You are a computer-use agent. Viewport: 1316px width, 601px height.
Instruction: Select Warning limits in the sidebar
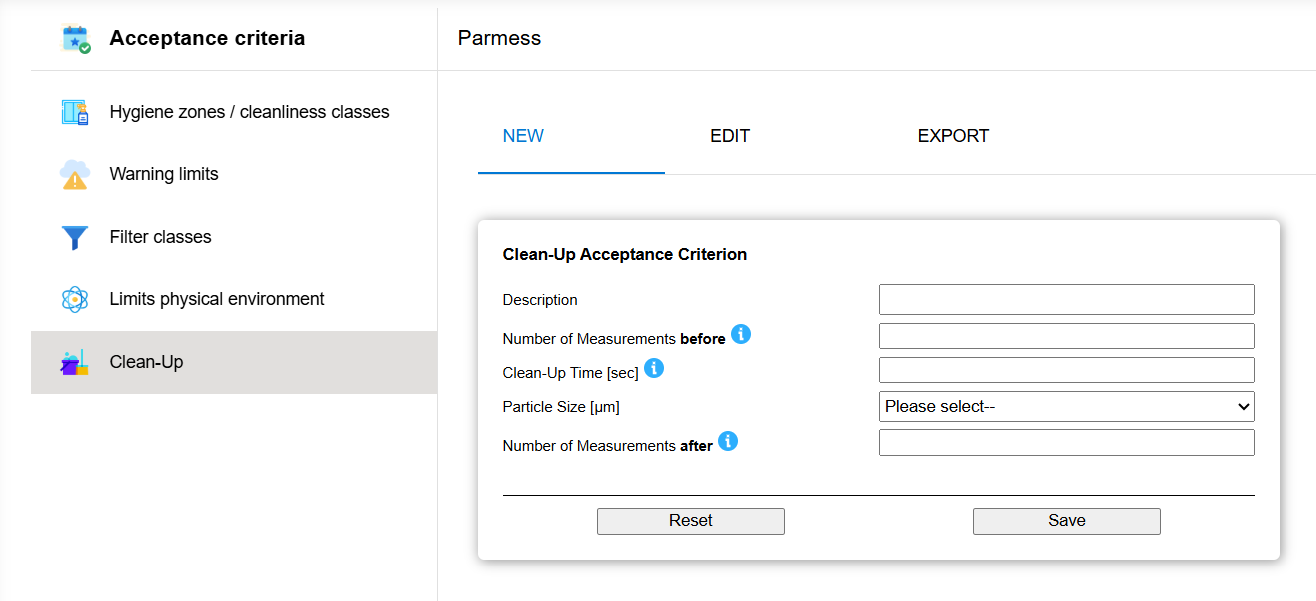coord(163,173)
